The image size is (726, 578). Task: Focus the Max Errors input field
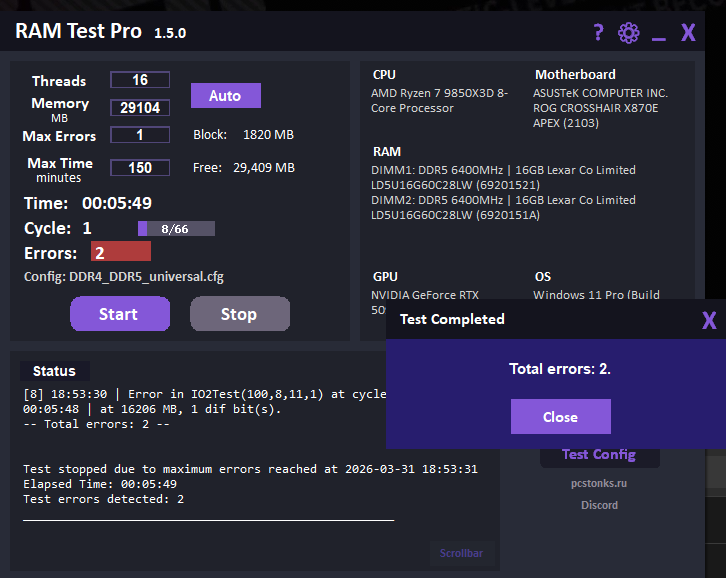(140, 135)
